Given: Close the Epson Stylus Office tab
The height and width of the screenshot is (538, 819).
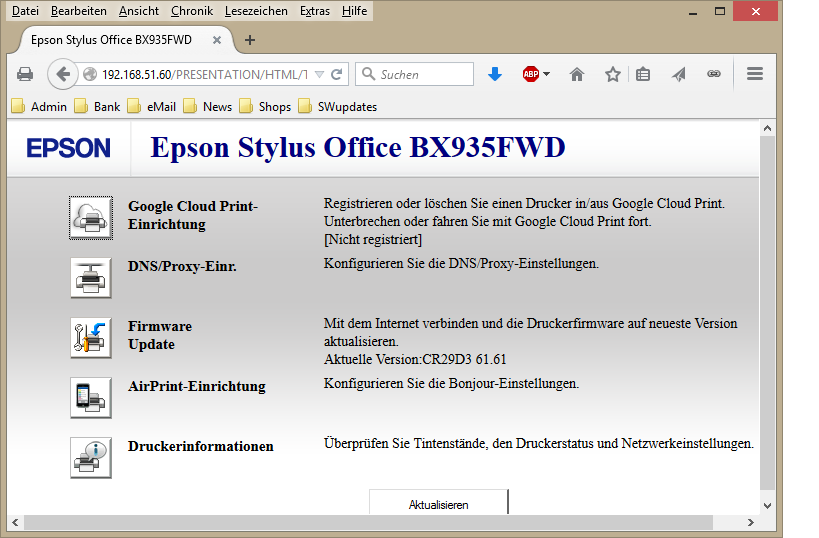Looking at the screenshot, I should click(217, 40).
